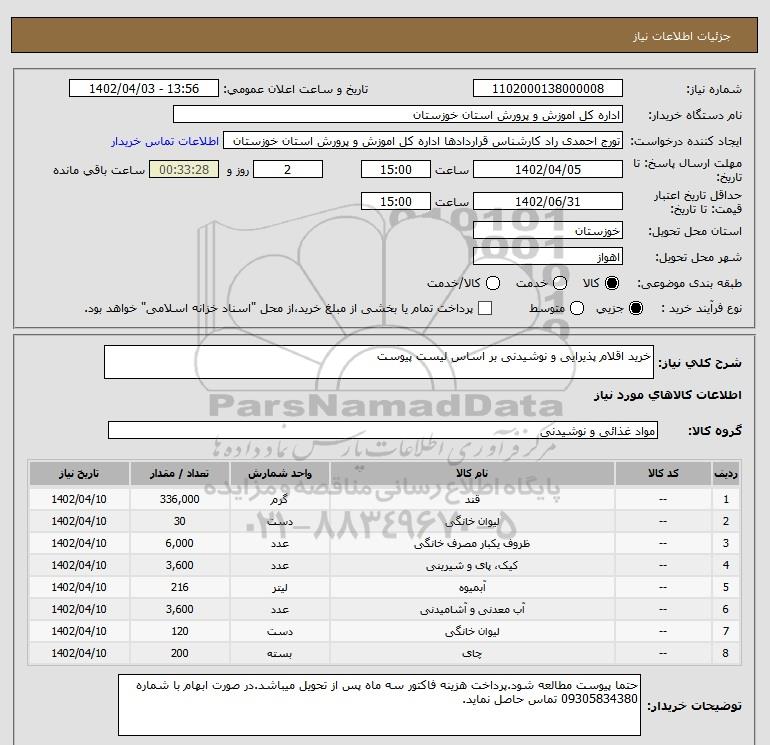The width and height of the screenshot is (770, 745).
Task: Click the unit گرم cell
Action: (x=279, y=499)
